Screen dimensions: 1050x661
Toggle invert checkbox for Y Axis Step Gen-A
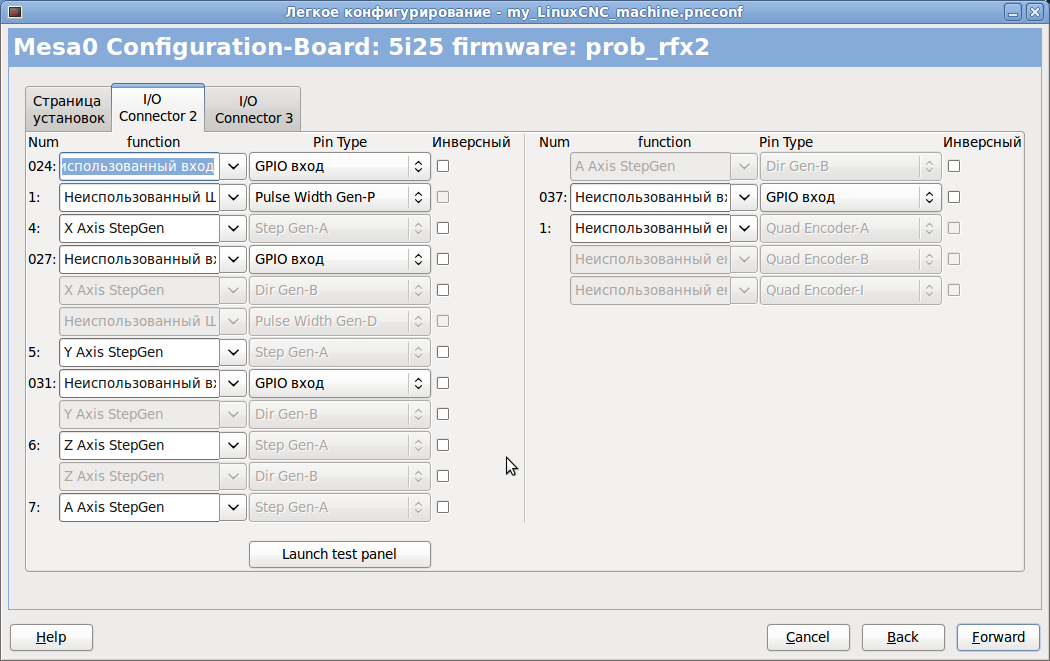coord(443,352)
